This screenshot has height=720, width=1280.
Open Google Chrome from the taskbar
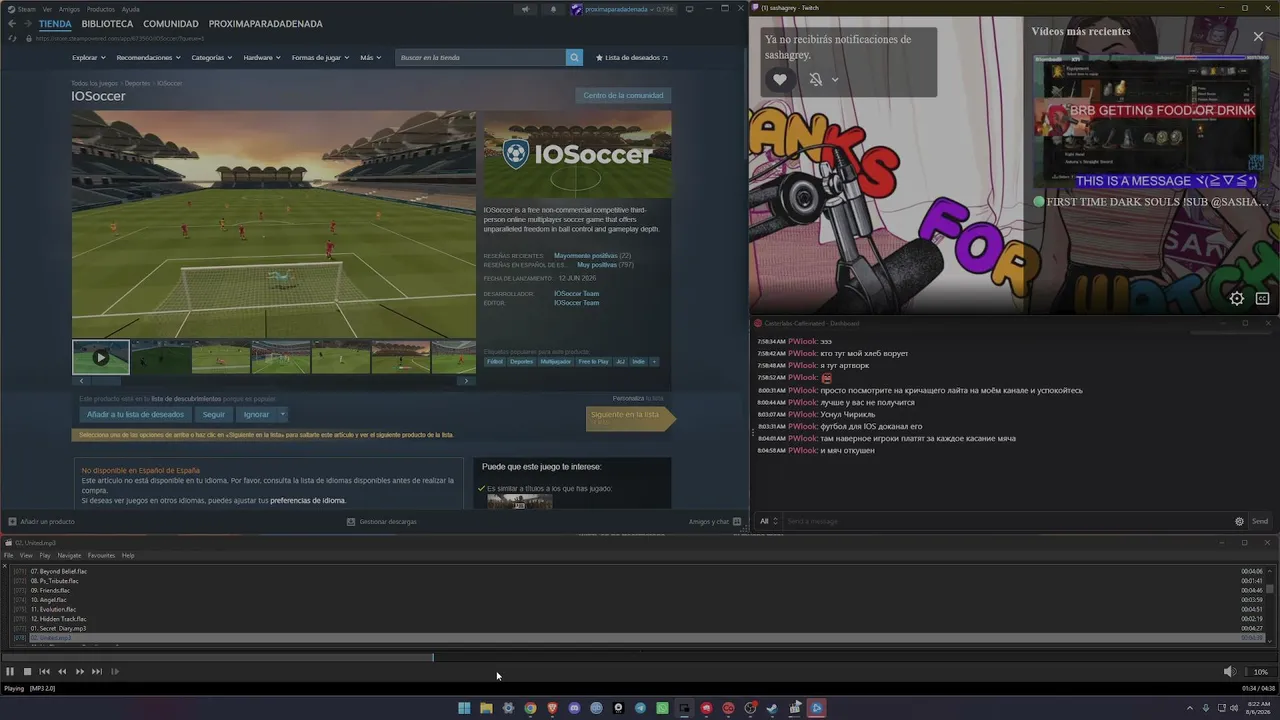pos(530,708)
